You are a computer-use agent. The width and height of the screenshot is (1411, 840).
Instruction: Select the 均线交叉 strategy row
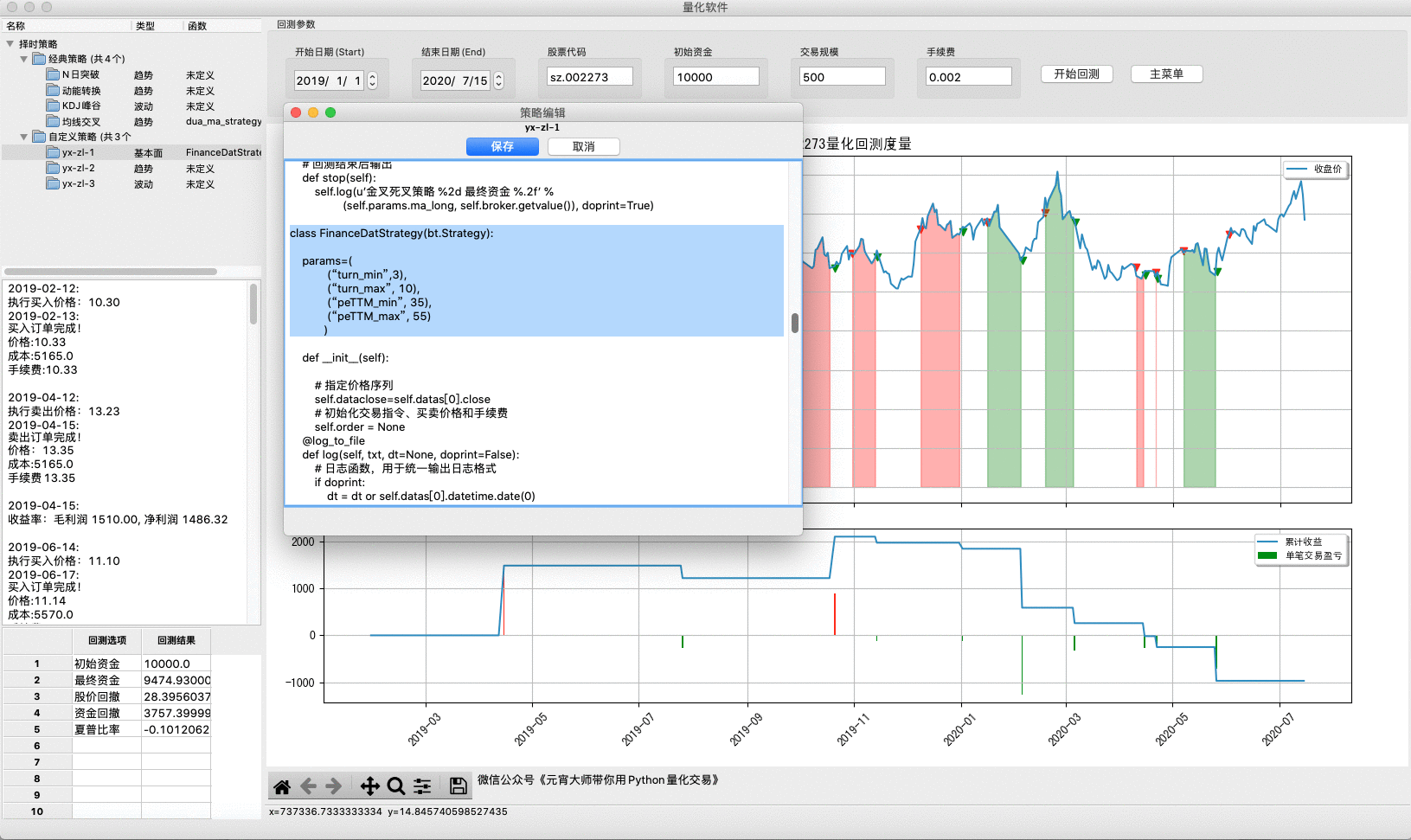(131, 122)
